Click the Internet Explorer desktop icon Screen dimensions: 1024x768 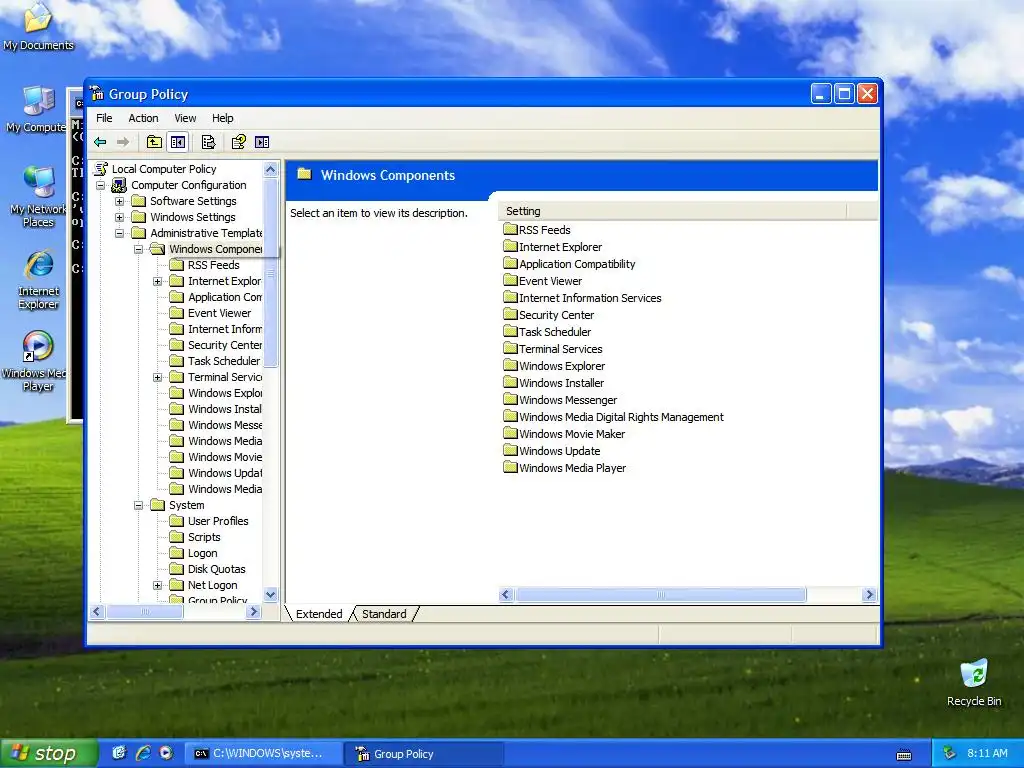tap(38, 279)
